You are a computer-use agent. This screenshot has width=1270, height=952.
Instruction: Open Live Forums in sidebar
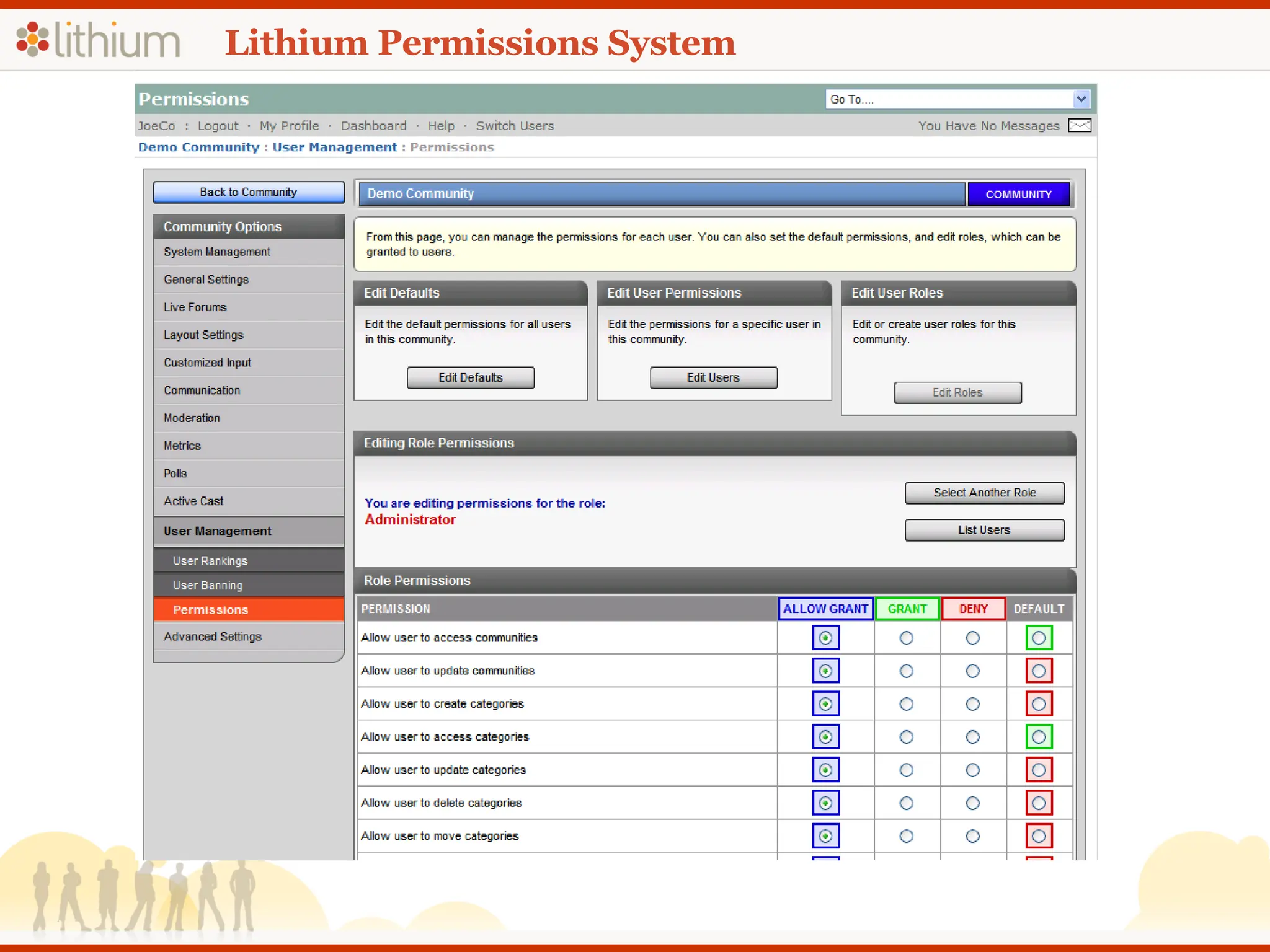[249, 307]
